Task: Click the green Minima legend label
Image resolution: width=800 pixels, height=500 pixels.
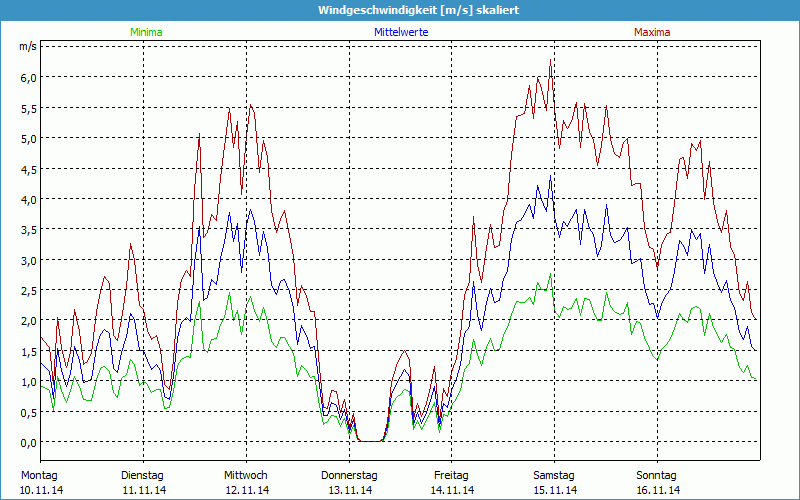Action: (x=145, y=32)
